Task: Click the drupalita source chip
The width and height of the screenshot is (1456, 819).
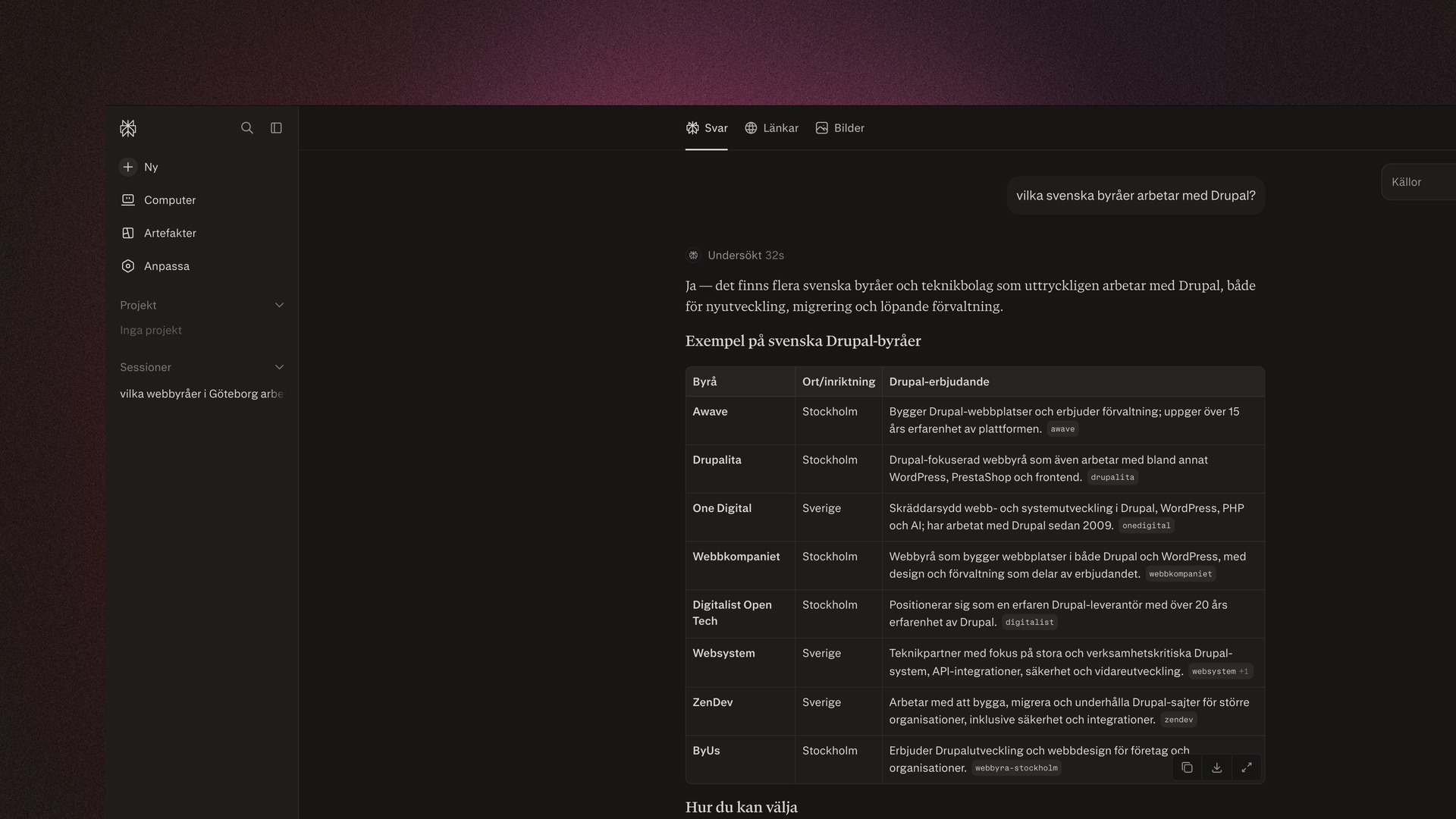Action: coord(1112,478)
